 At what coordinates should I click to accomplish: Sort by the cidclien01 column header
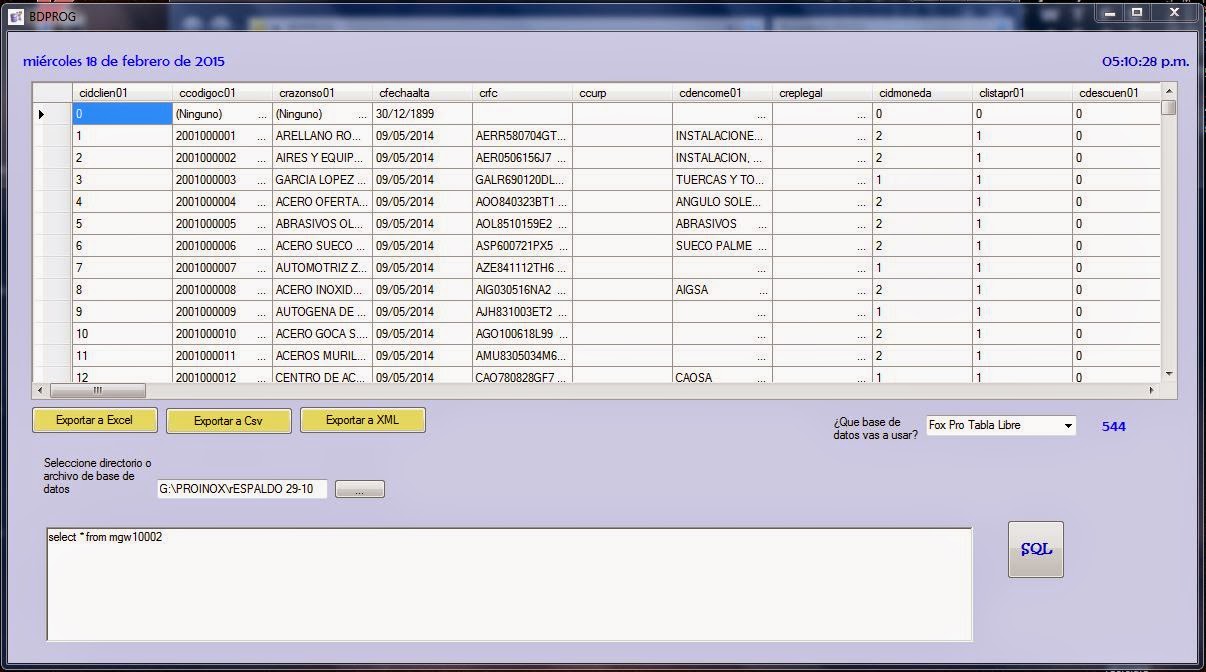[122, 93]
